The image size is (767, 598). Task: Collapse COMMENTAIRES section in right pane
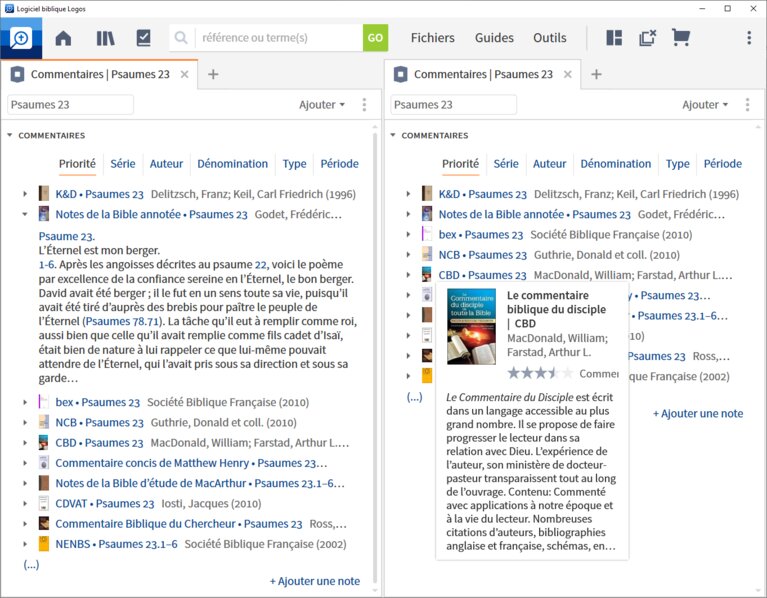pyautogui.click(x=392, y=135)
